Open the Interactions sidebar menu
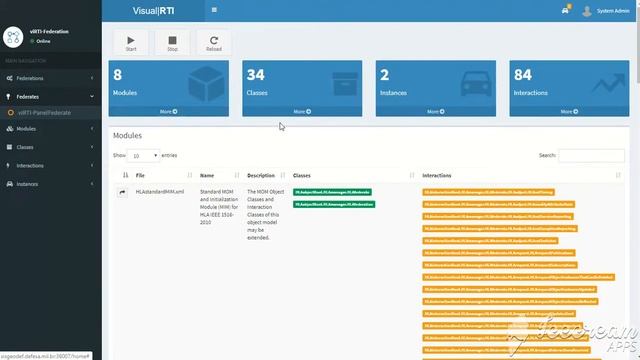The width and height of the screenshot is (640, 360). (51, 165)
